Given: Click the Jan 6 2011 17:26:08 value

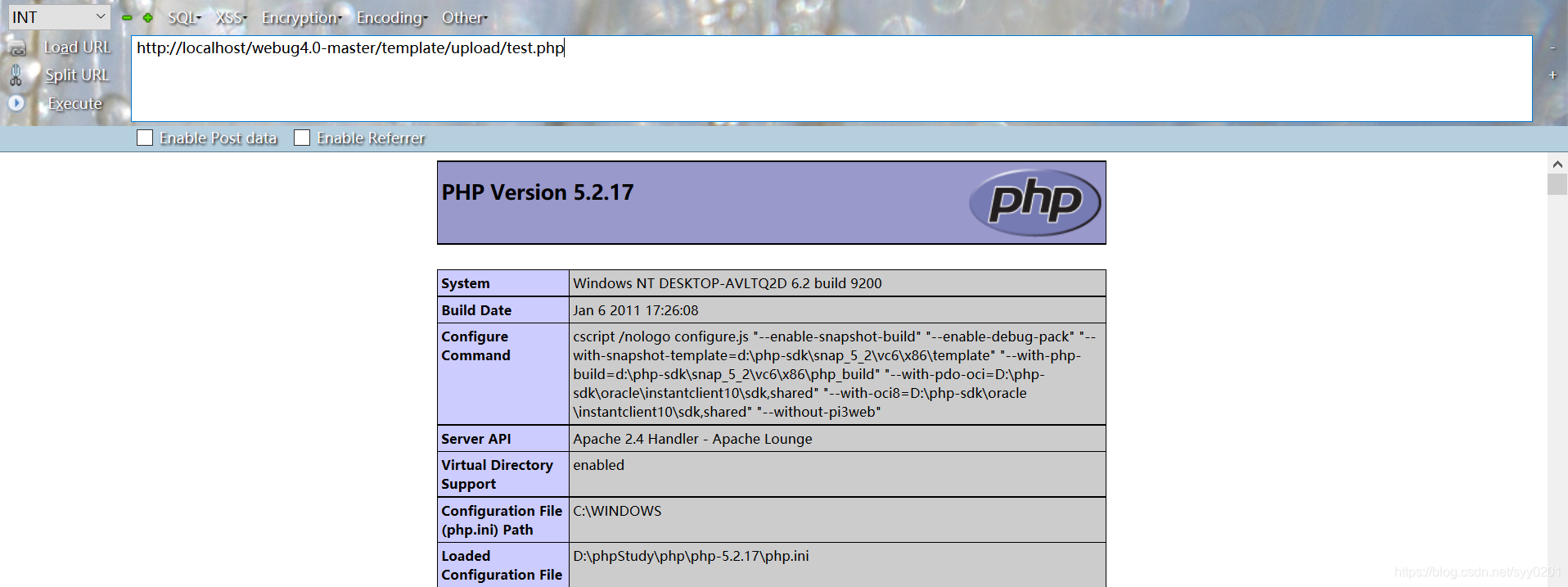Looking at the screenshot, I should [636, 310].
